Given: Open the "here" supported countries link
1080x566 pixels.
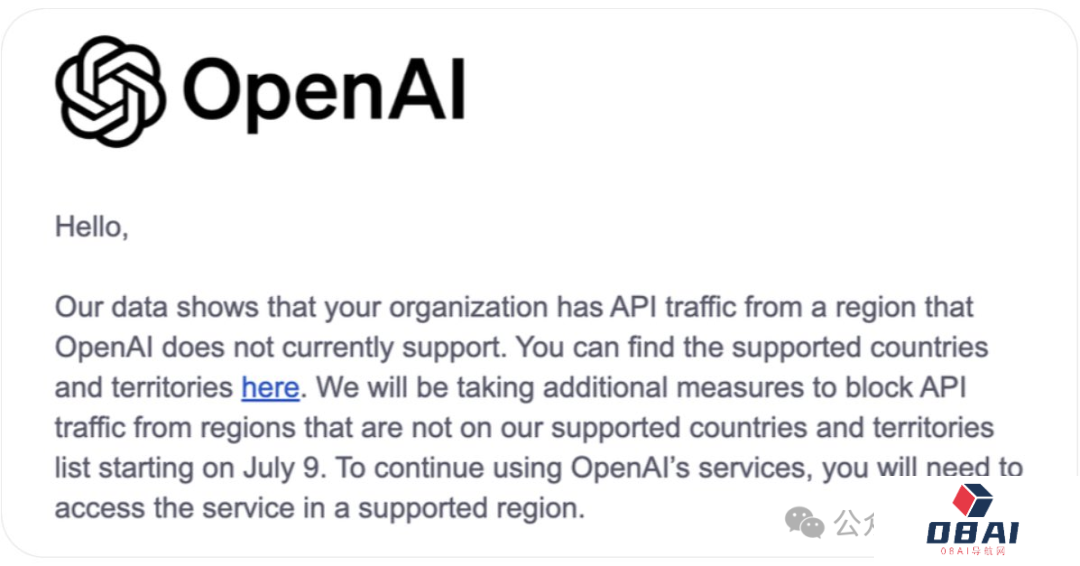Looking at the screenshot, I should (270, 387).
